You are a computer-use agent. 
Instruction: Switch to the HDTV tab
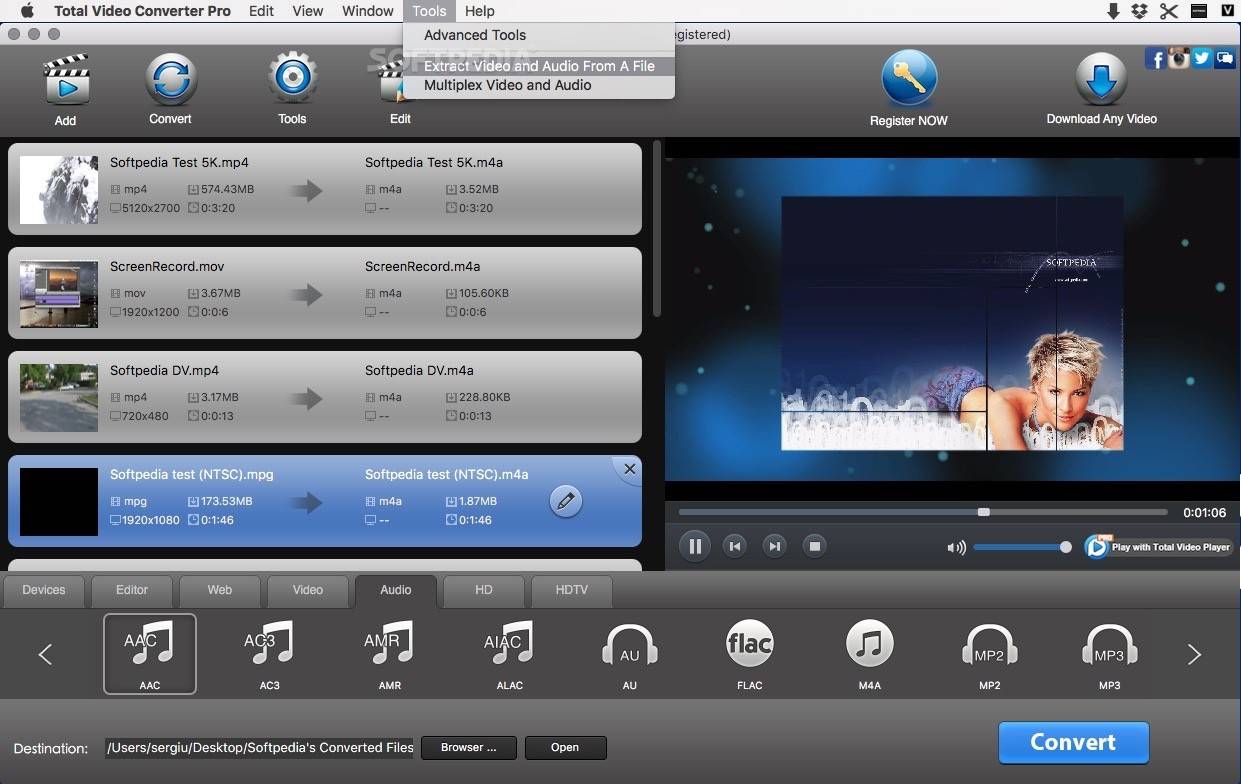pyautogui.click(x=572, y=590)
